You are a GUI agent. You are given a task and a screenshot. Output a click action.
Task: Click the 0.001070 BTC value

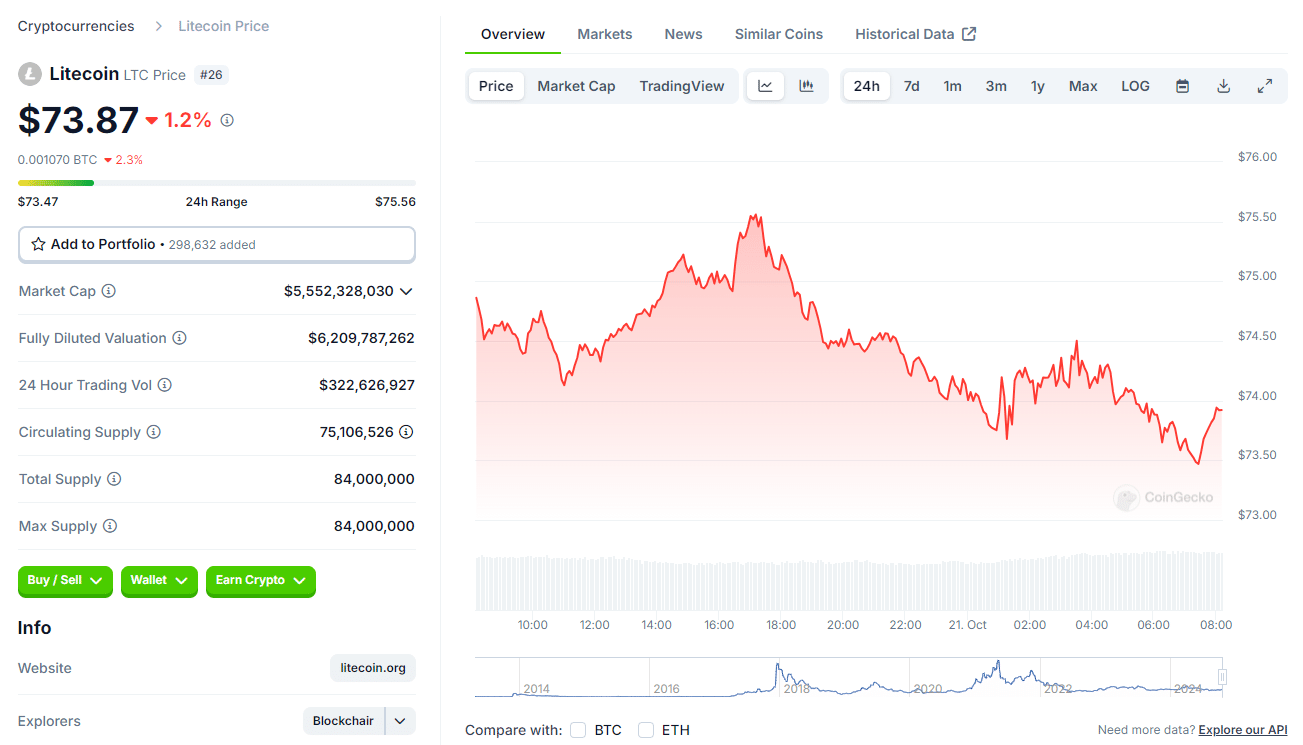[x=58, y=159]
